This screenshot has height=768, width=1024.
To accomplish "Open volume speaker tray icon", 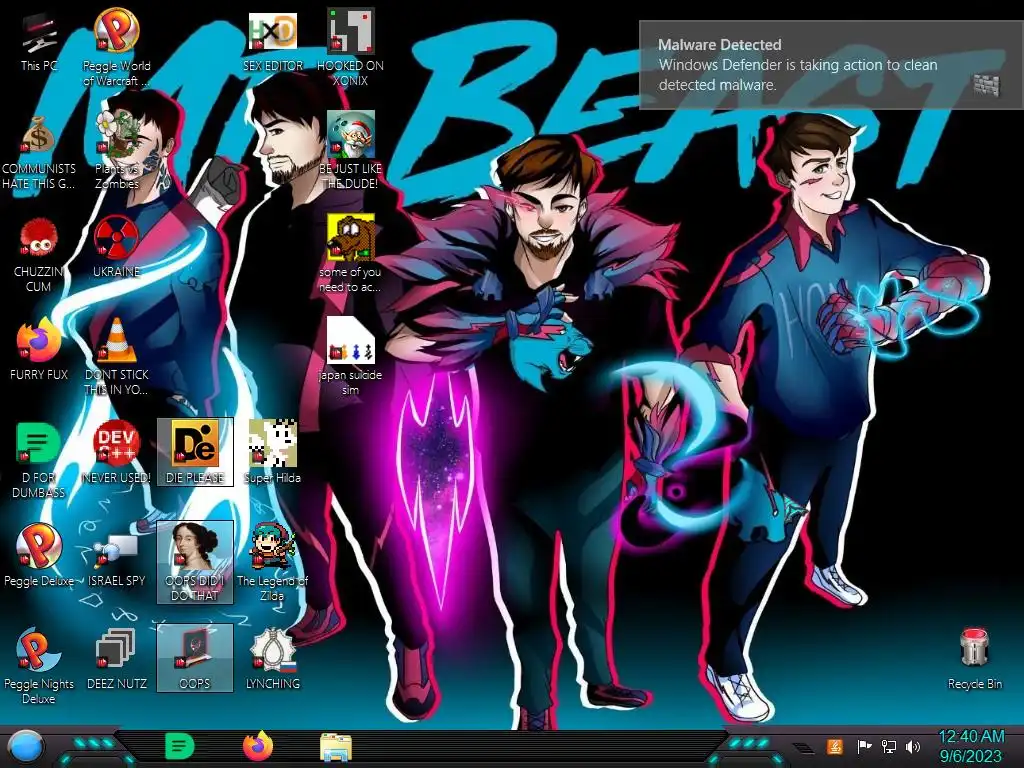I will pyautogui.click(x=913, y=746).
